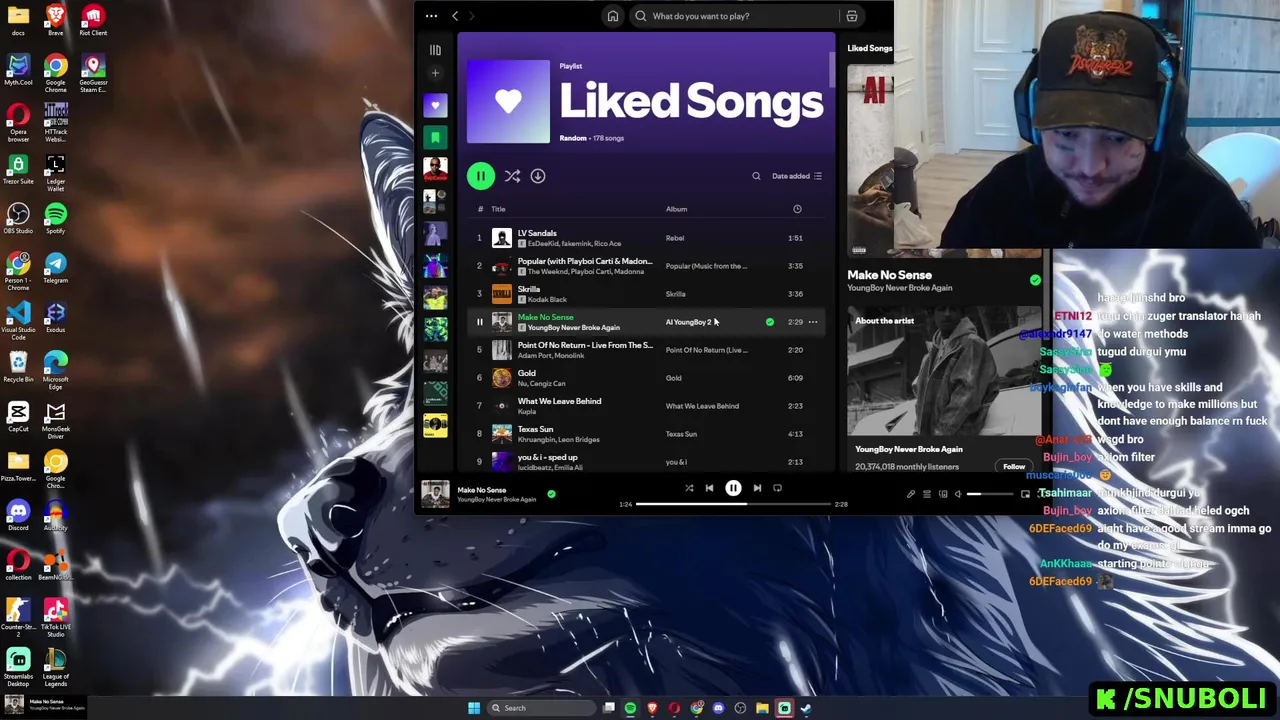Follow YoungBoy Never Broke Again
Viewport: 1280px width, 720px height.
click(x=1014, y=466)
